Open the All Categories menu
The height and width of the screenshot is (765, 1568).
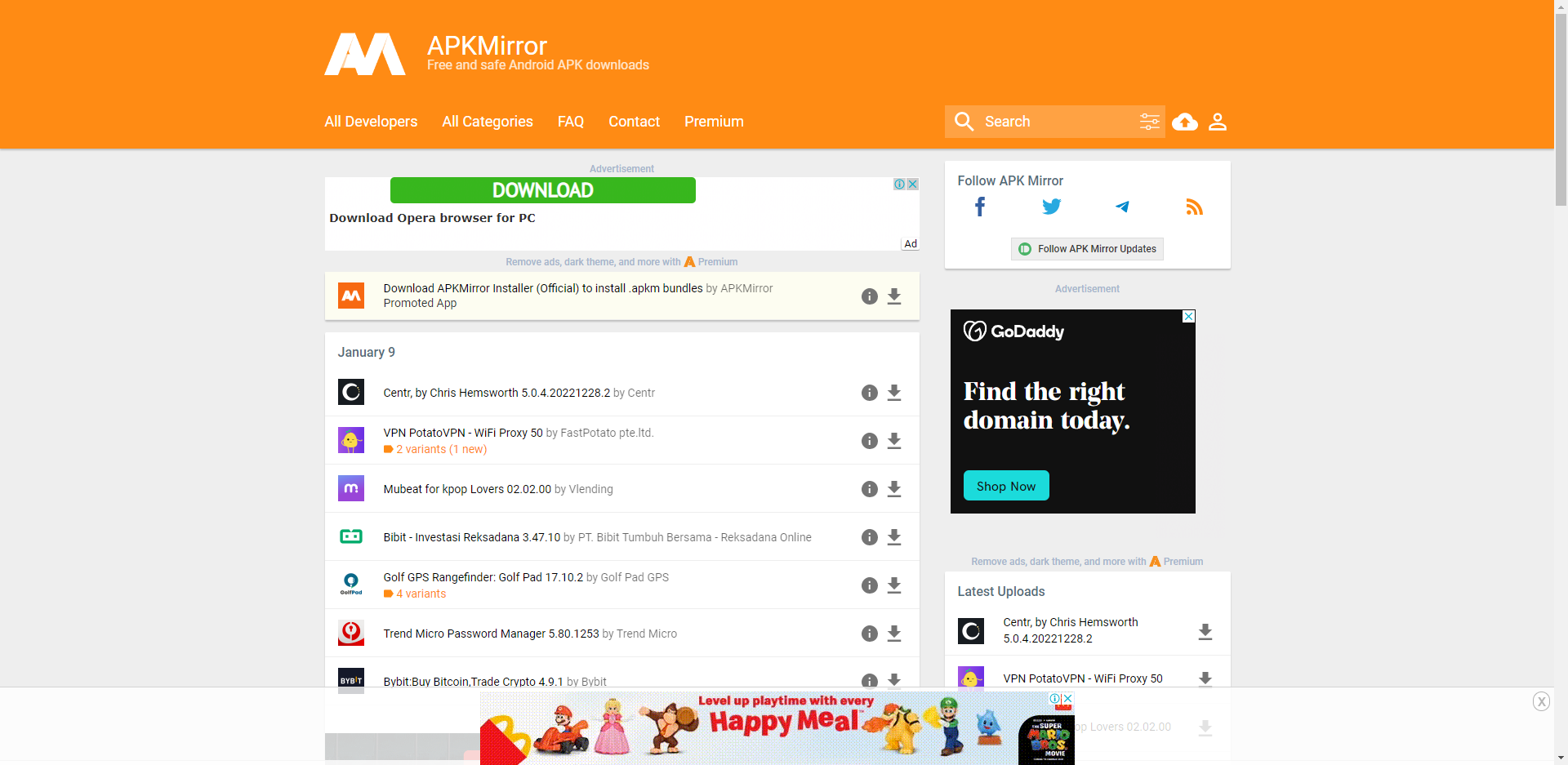(488, 122)
